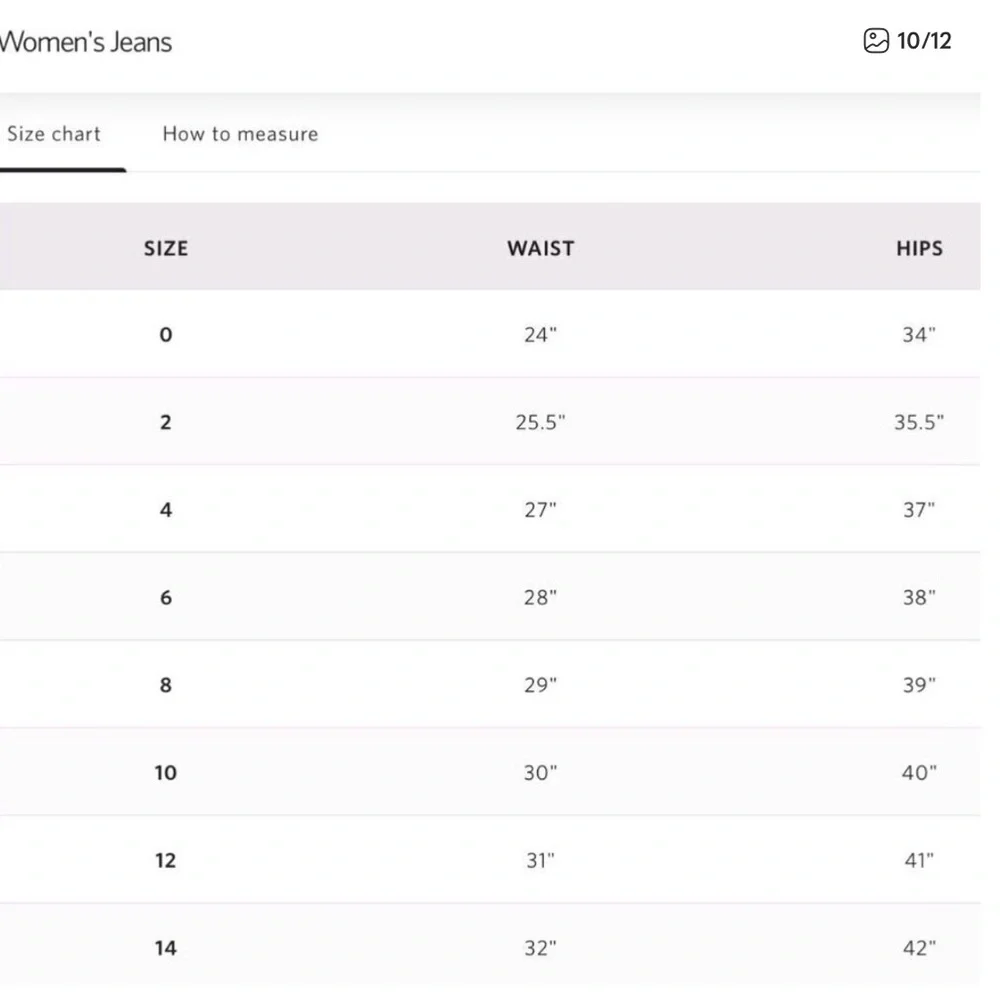The image size is (1000, 1000).
Task: Select size 12 in the size column
Action: [x=166, y=860]
